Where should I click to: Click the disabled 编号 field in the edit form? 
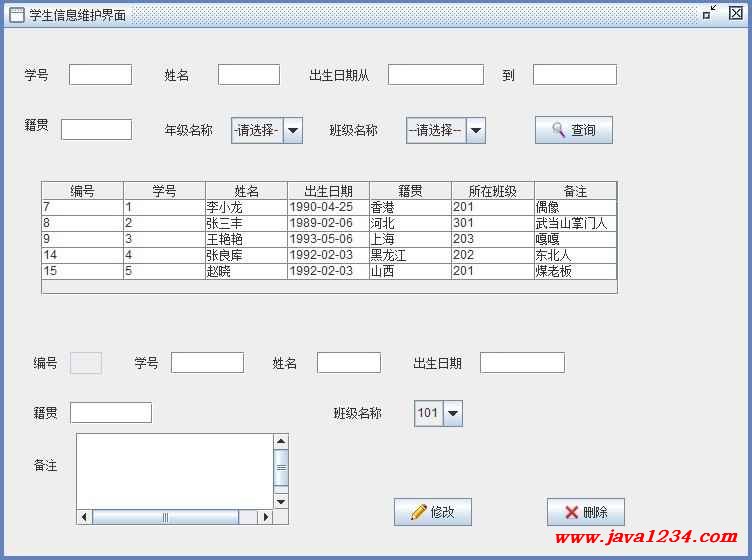coord(86,363)
